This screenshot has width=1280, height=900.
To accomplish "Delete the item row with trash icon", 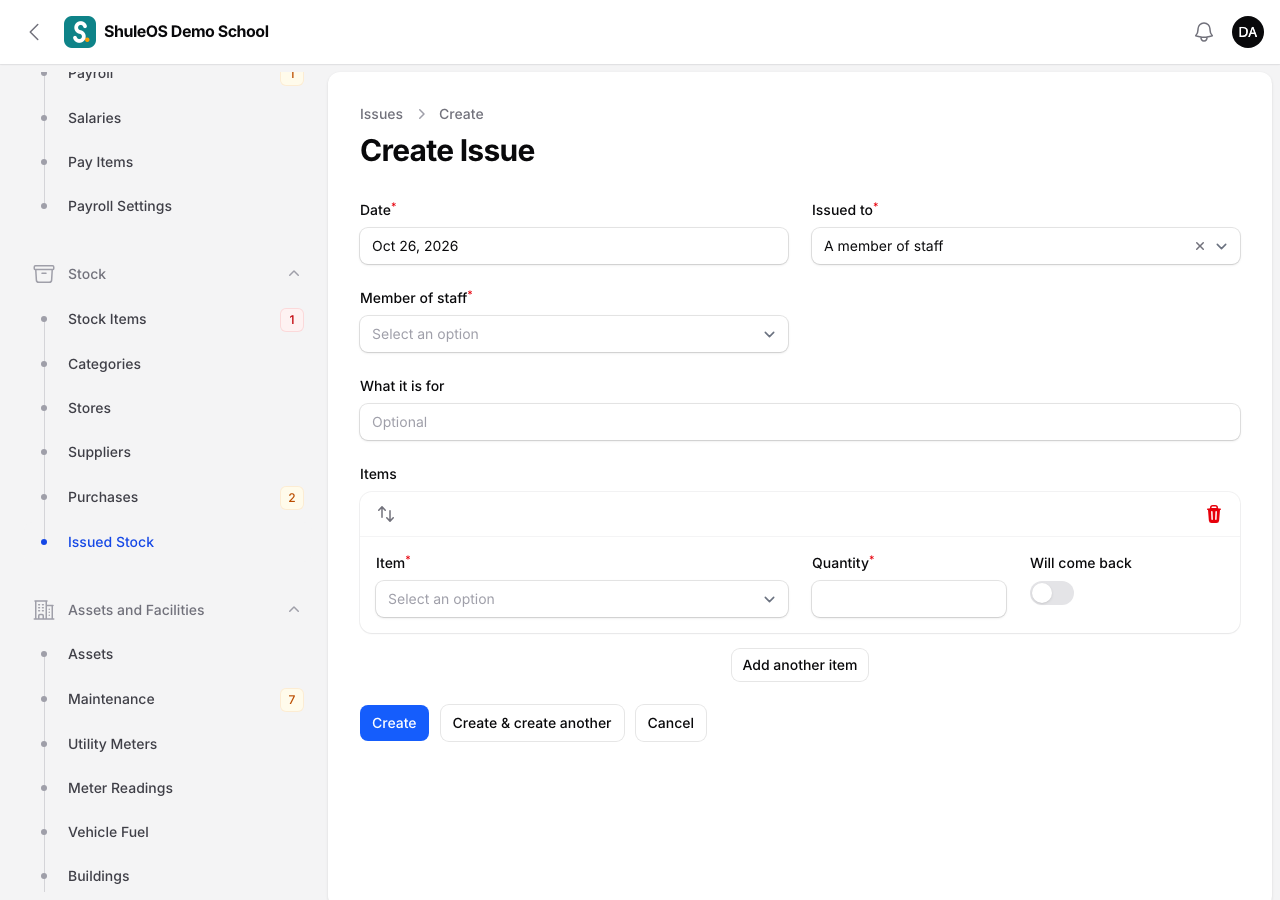I will coord(1214,514).
